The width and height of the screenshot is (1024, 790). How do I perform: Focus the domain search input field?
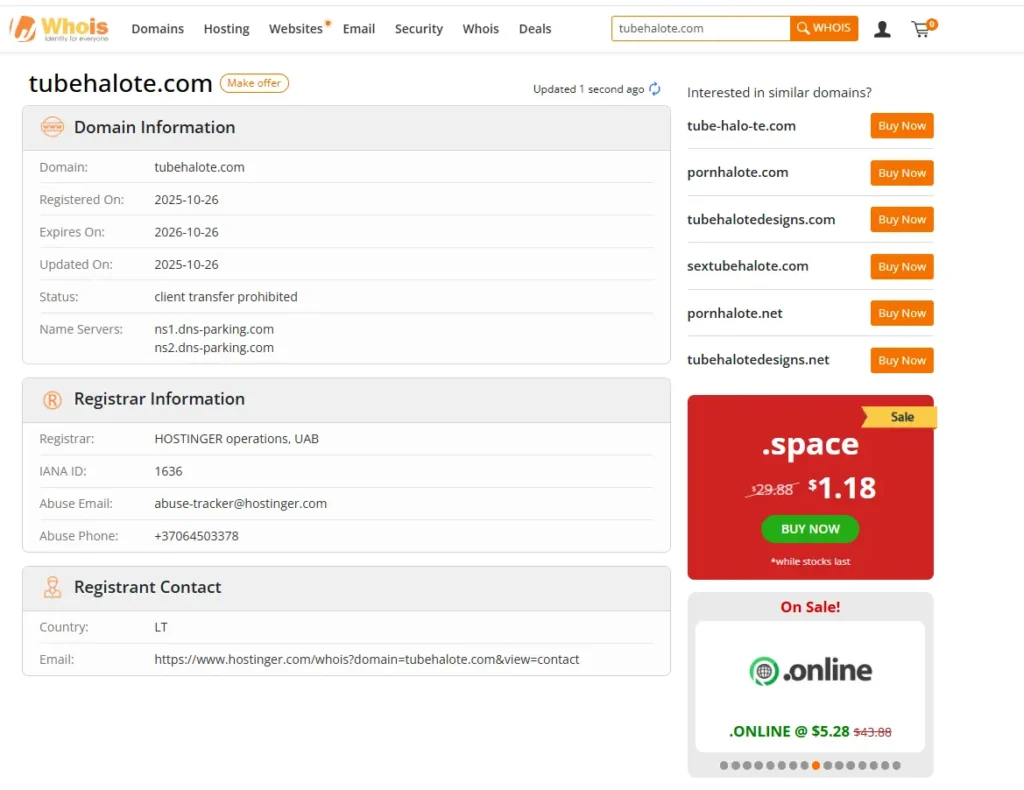point(700,28)
